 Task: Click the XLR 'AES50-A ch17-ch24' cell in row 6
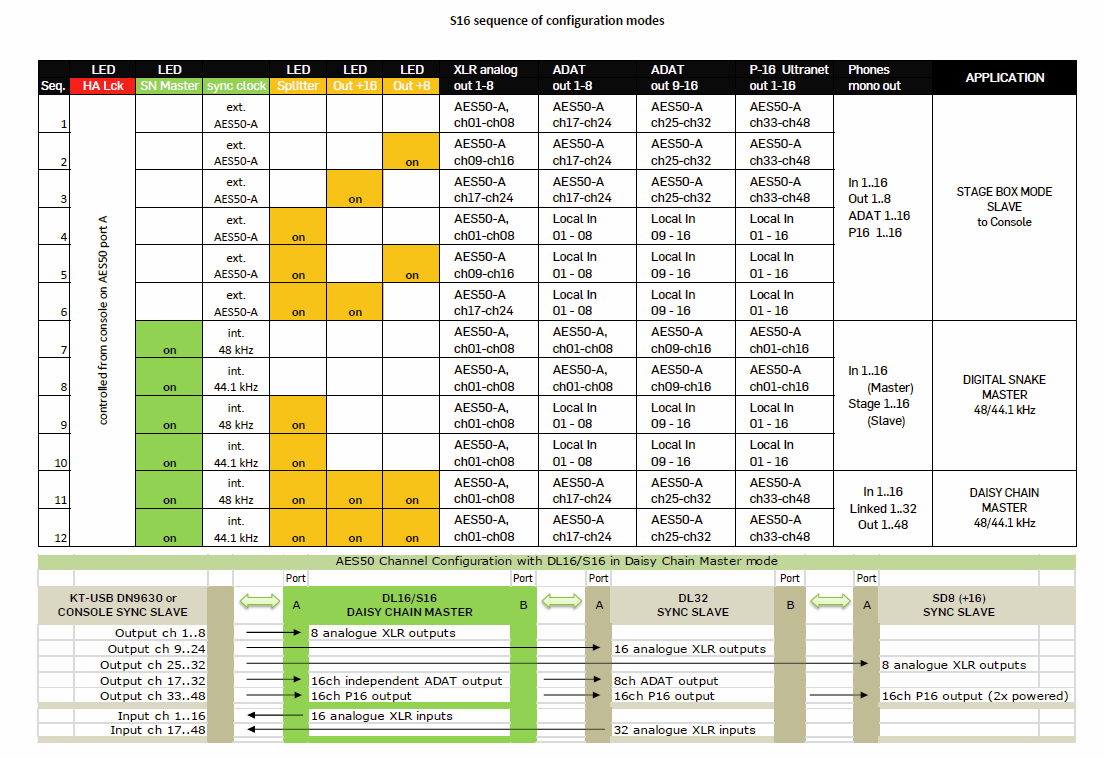pyautogui.click(x=489, y=302)
